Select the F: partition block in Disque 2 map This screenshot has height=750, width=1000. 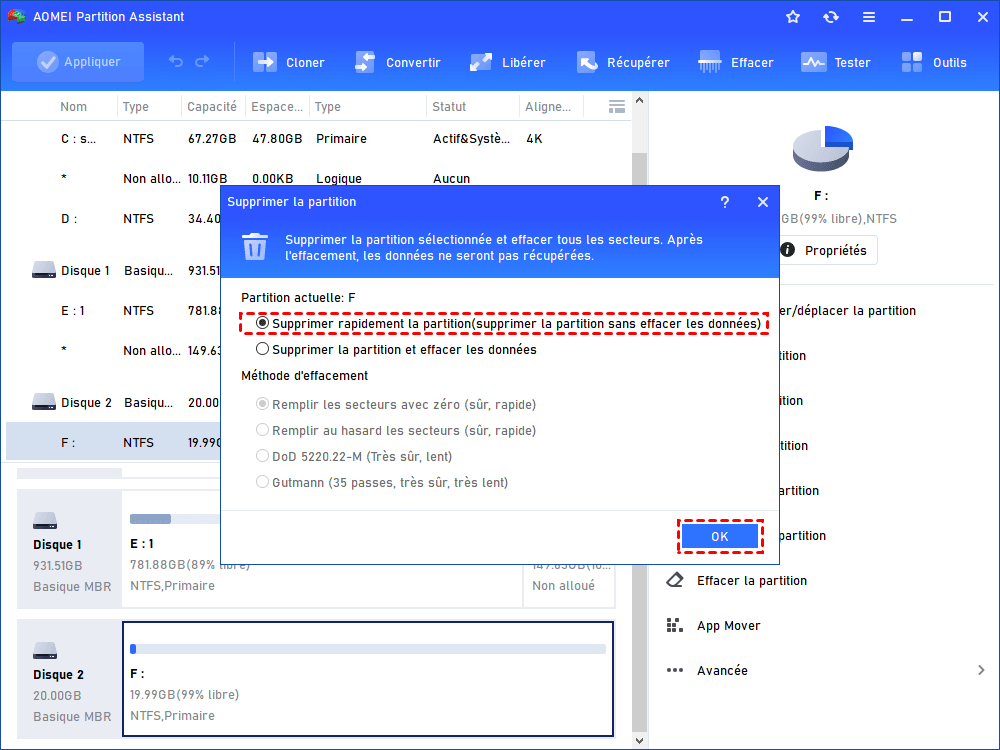coord(368,679)
